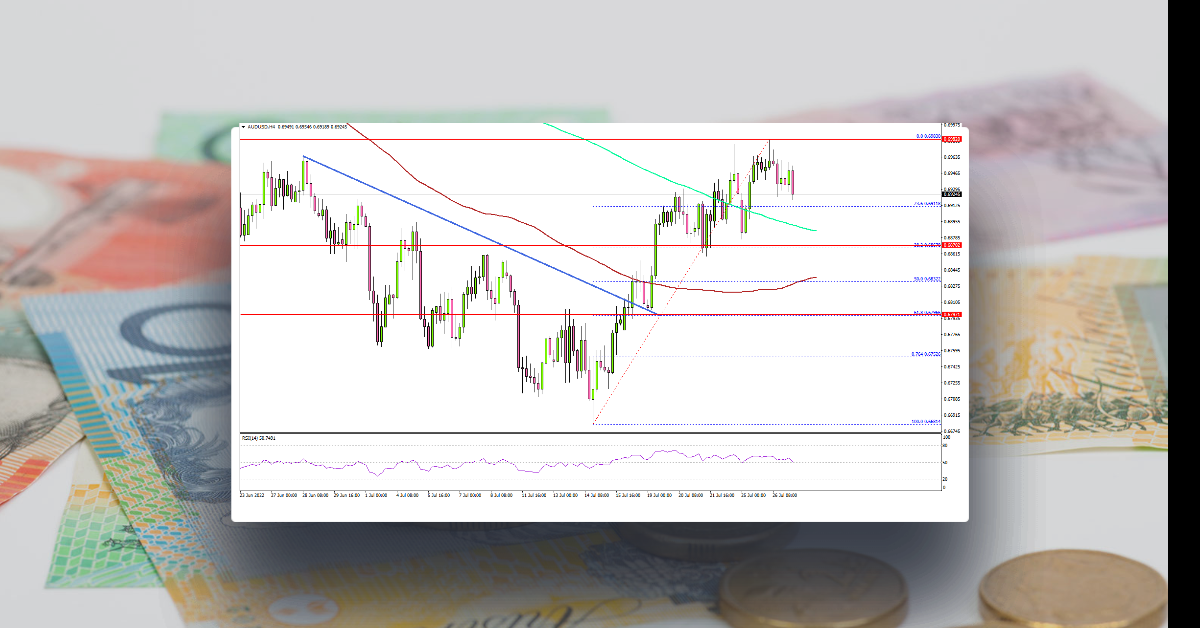Click the 0.704 Fibonacci level label

(x=922, y=356)
